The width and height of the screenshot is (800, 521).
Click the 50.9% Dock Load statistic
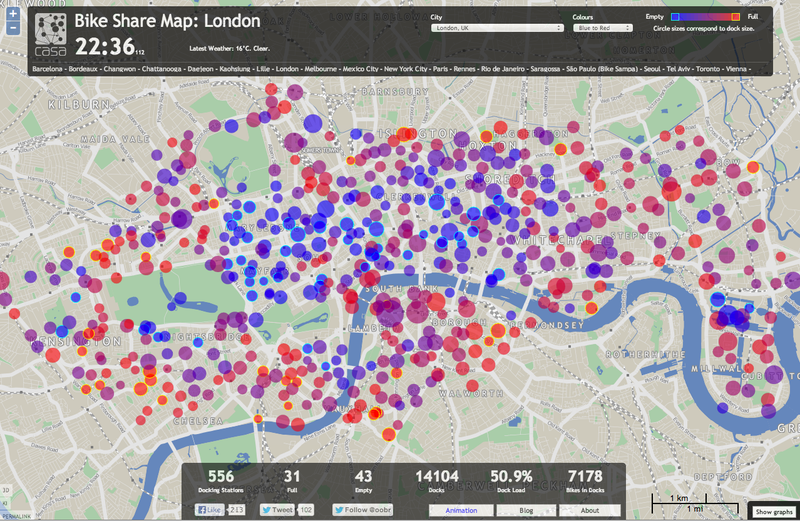[x=511, y=481]
